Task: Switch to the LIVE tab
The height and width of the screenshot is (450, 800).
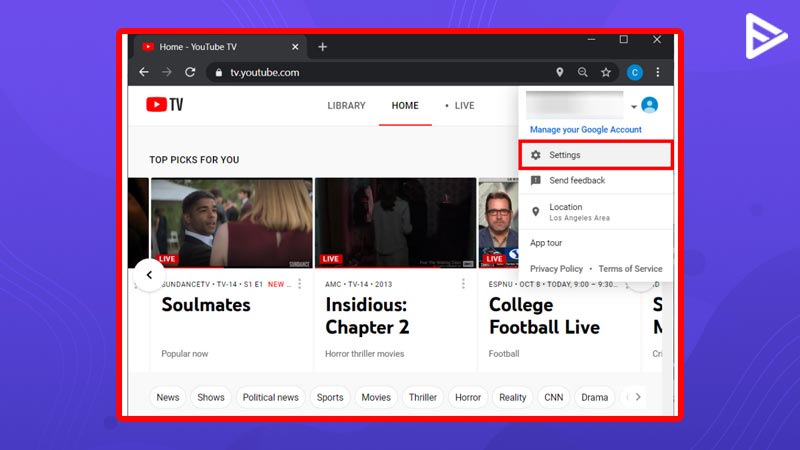Action: pos(460,106)
